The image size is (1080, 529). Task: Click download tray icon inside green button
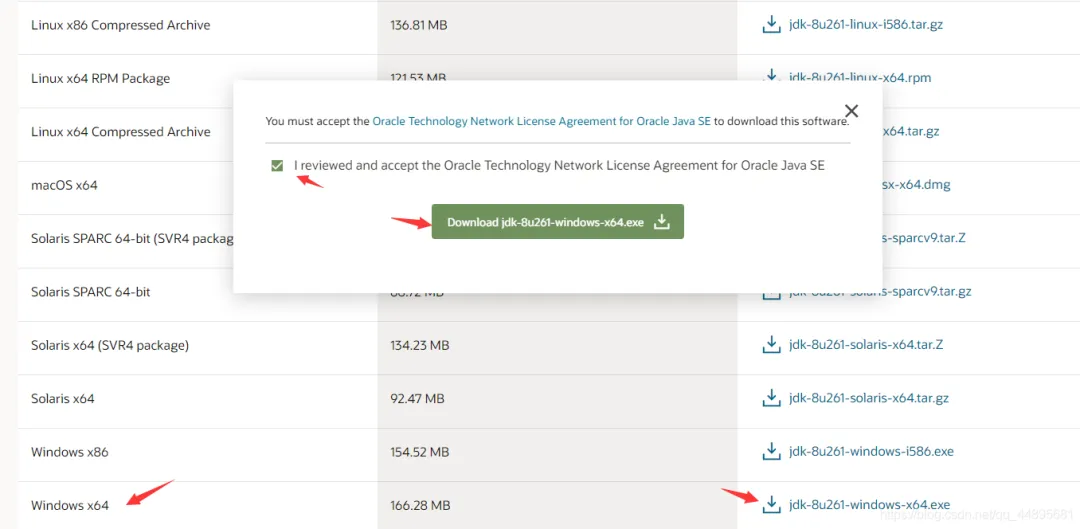[661, 222]
